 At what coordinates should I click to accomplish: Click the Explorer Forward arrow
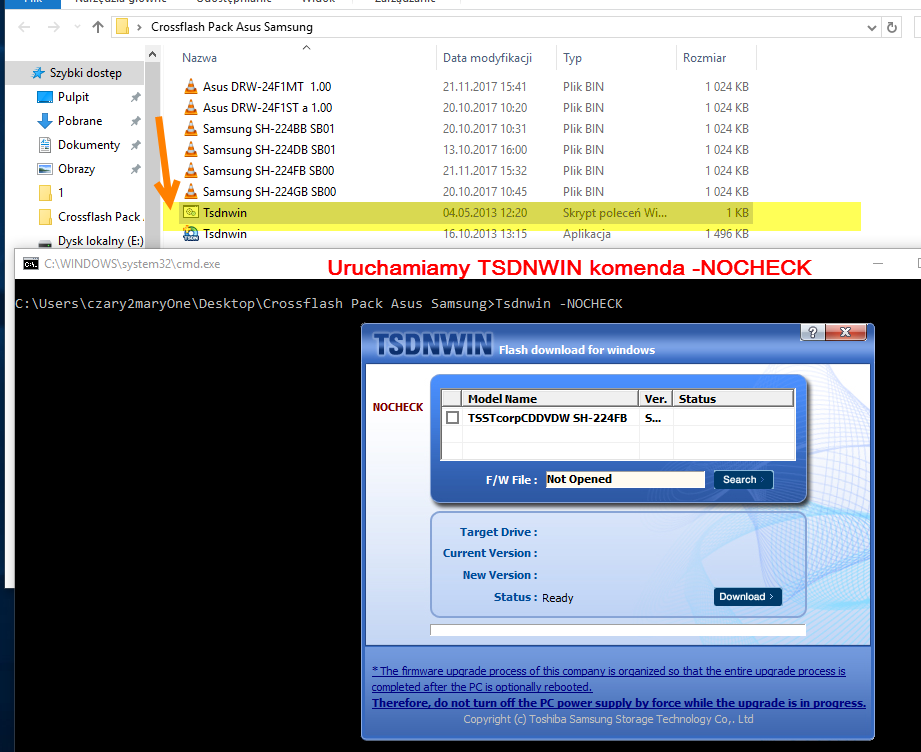53,27
